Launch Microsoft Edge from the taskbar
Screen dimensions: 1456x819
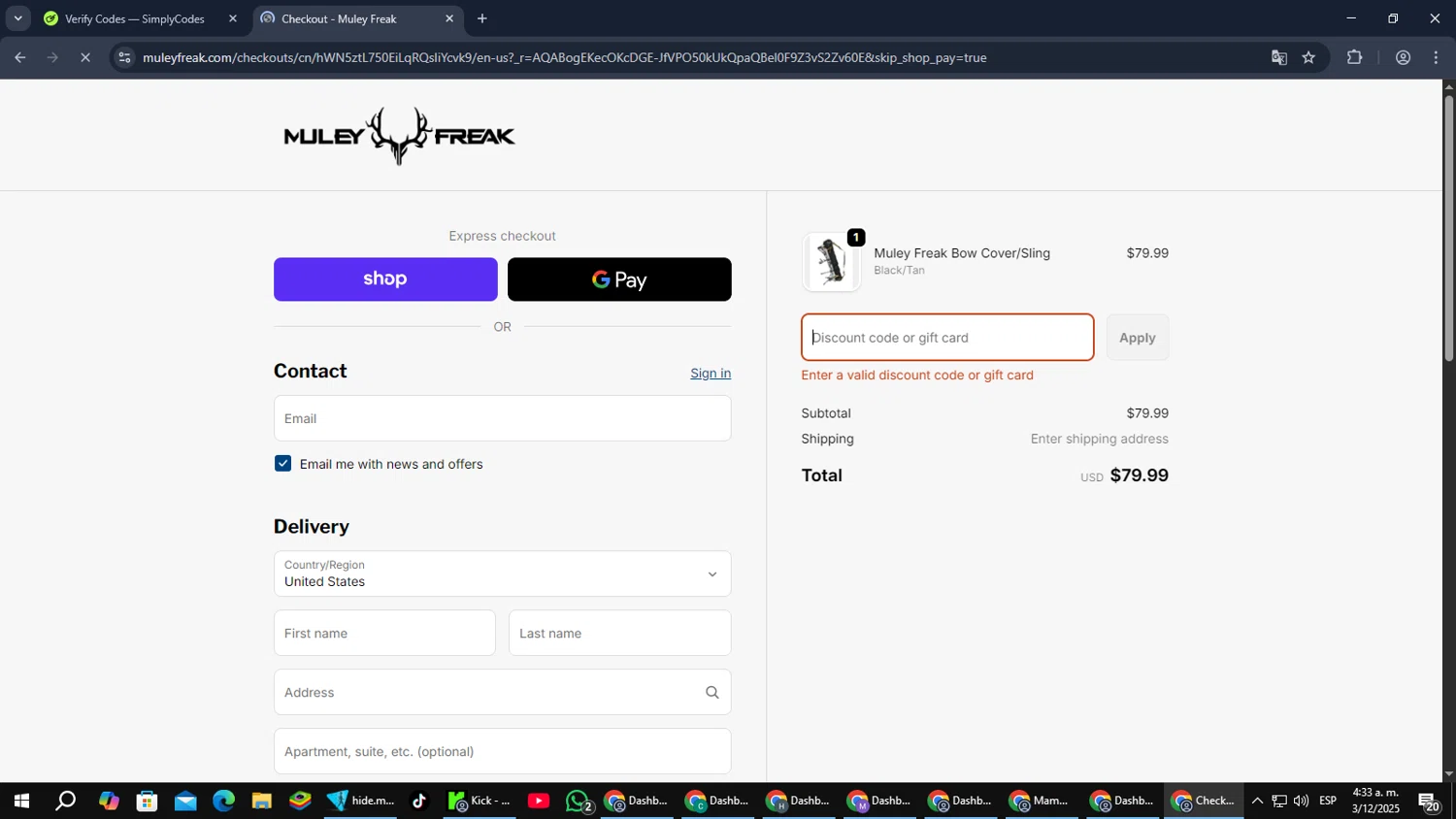click(x=224, y=801)
